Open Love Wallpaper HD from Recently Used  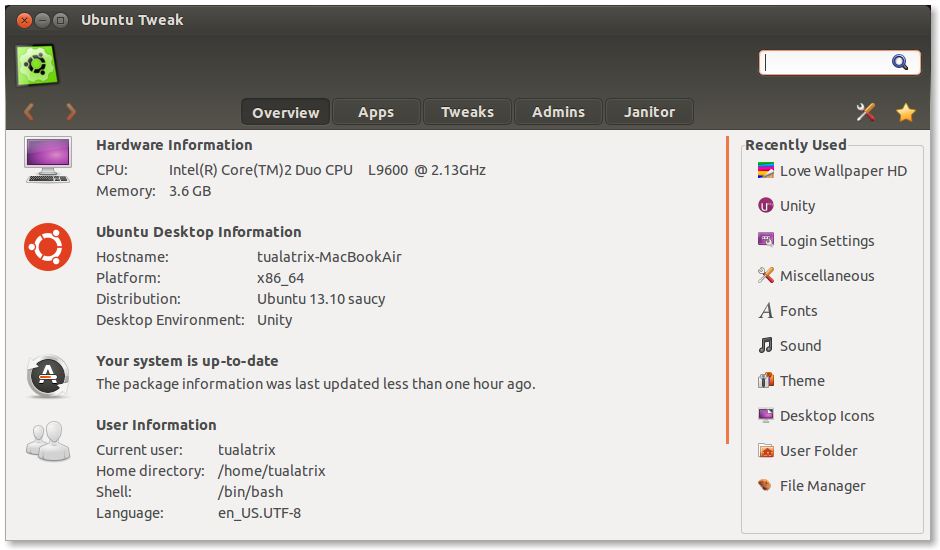pos(843,171)
